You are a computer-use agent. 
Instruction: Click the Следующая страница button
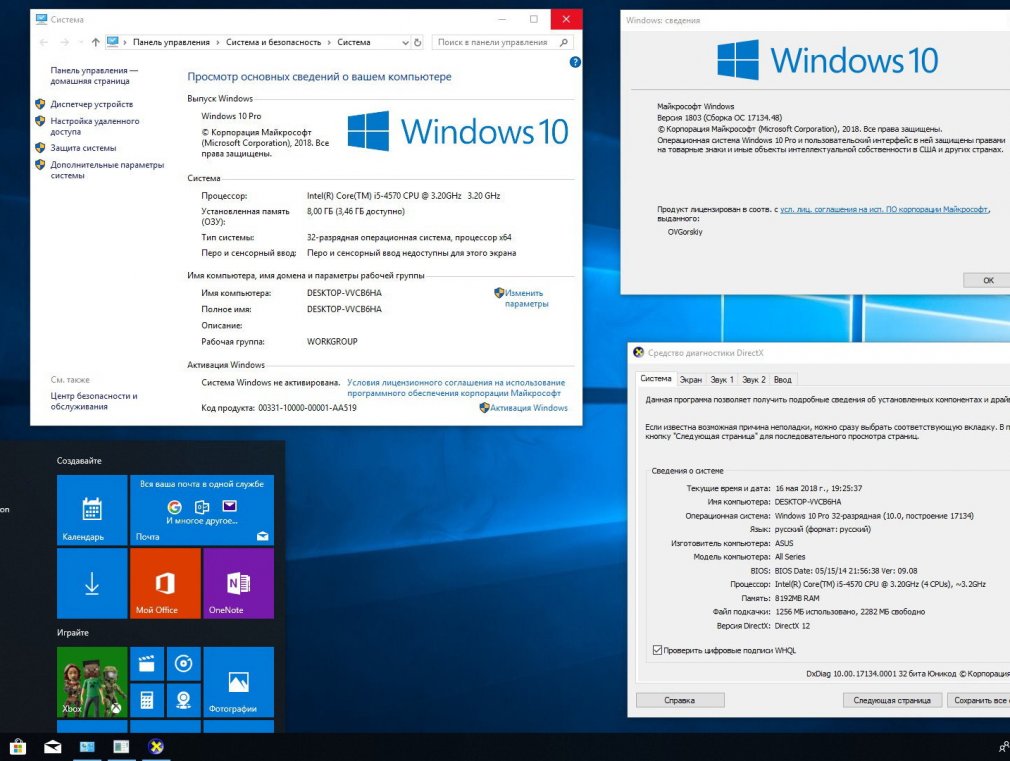(x=892, y=700)
